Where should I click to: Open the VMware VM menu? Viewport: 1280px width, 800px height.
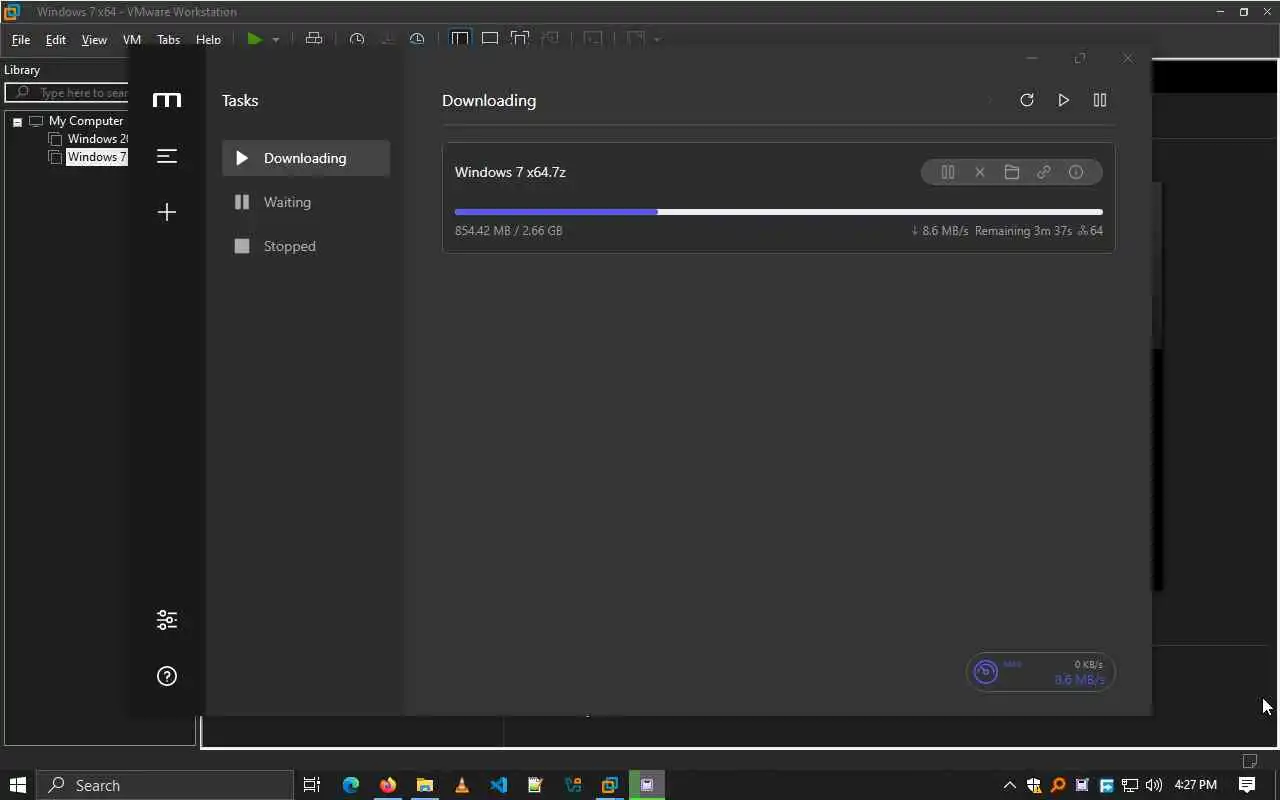(132, 40)
